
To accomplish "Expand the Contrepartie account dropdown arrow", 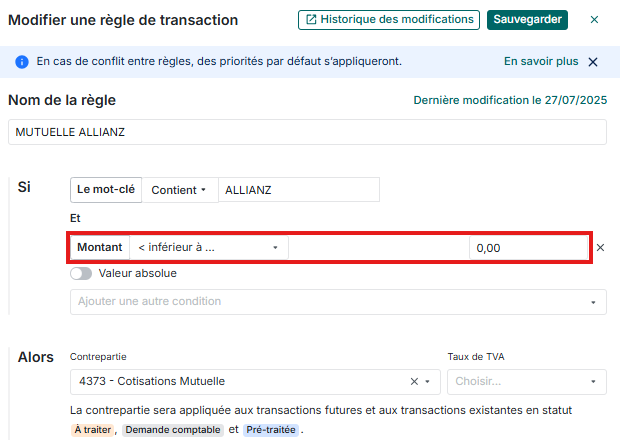I will 428,381.
